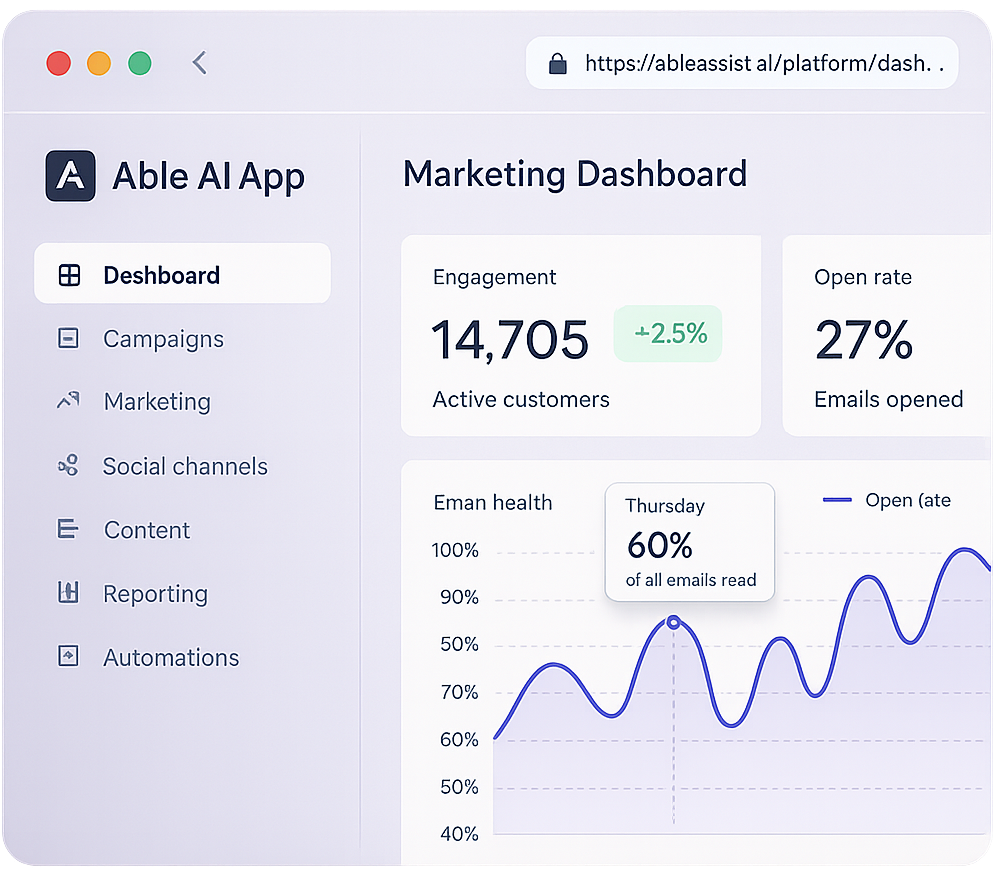
Task: Open the Campaigns menu item
Action: pyautogui.click(x=163, y=339)
